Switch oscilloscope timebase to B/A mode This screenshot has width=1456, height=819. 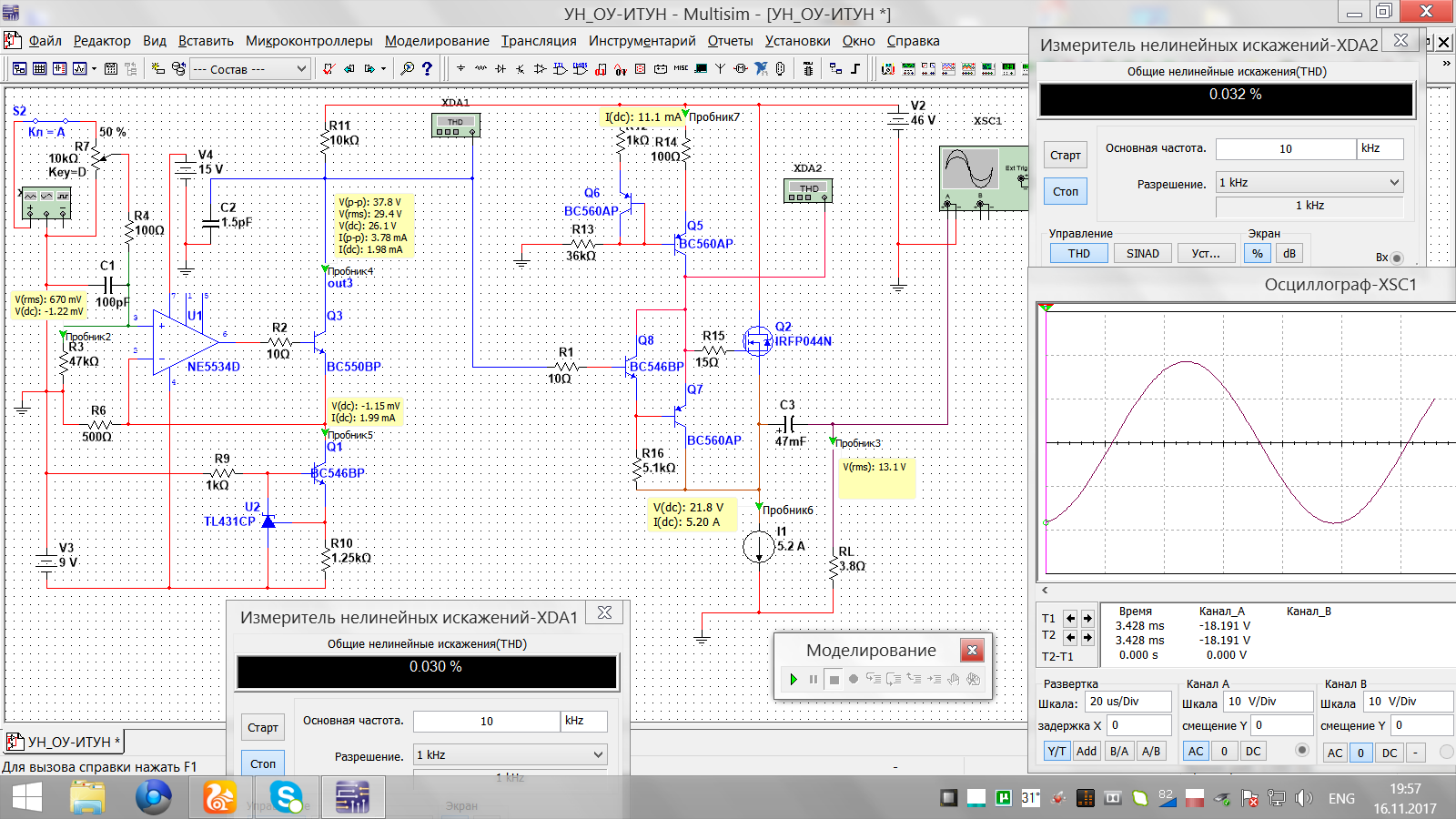pyautogui.click(x=1119, y=752)
